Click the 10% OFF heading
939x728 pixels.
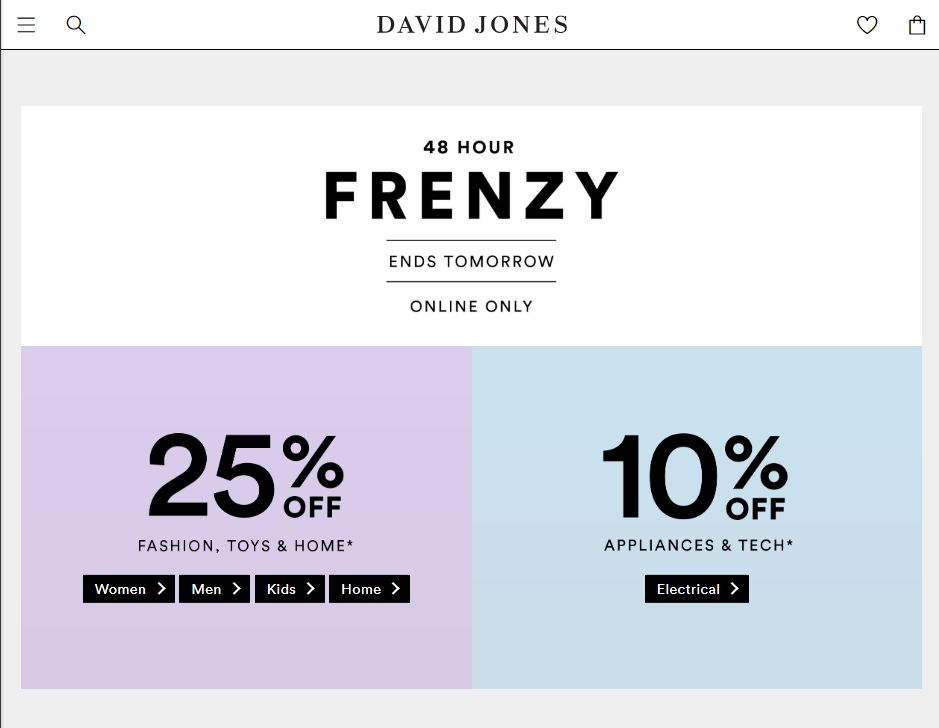[696, 477]
